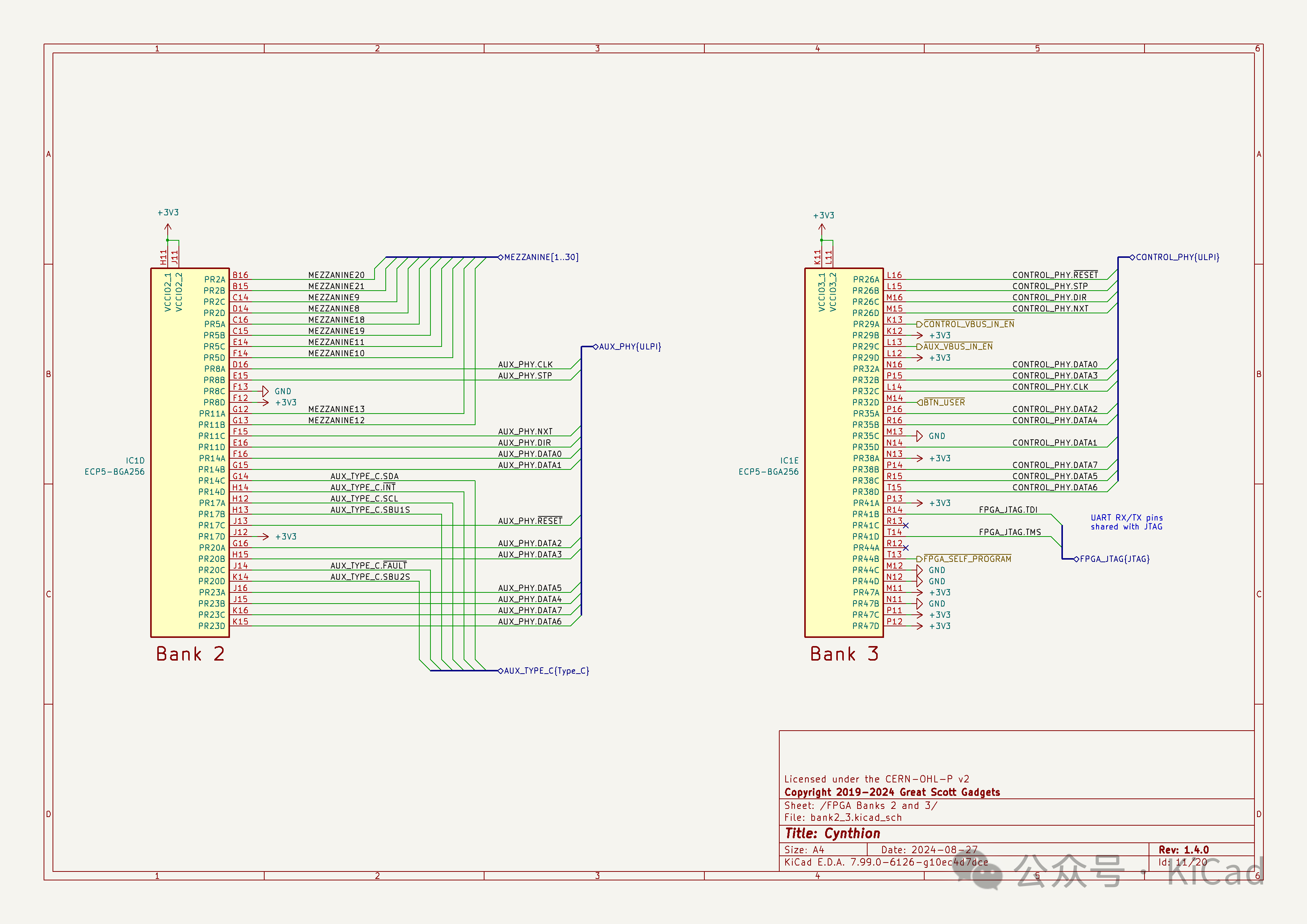This screenshot has width=1307, height=924.
Task: Click the +3V3 power arrow above Bank 2
Action: click(168, 228)
